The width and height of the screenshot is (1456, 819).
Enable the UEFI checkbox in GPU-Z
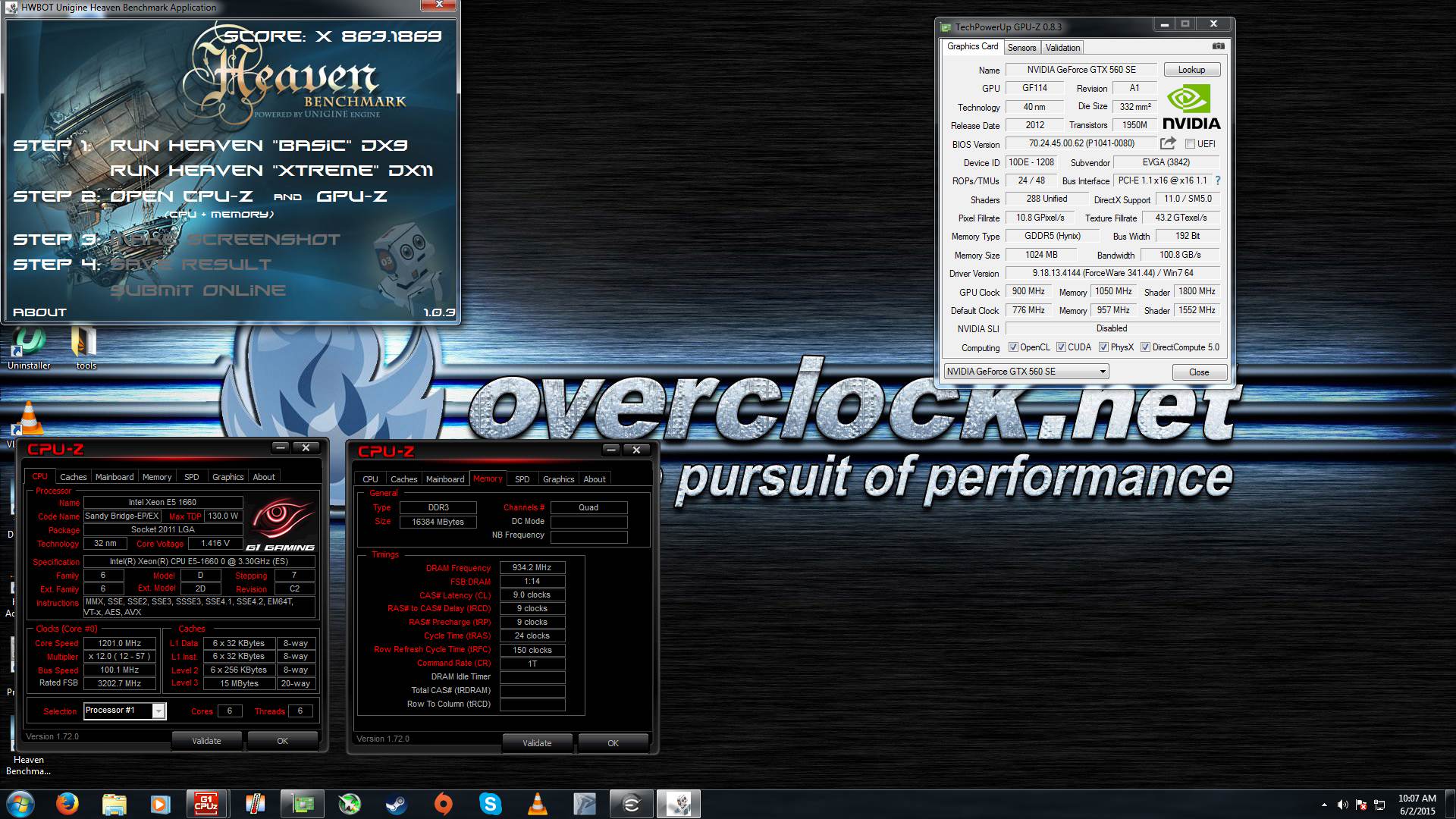coord(1190,144)
